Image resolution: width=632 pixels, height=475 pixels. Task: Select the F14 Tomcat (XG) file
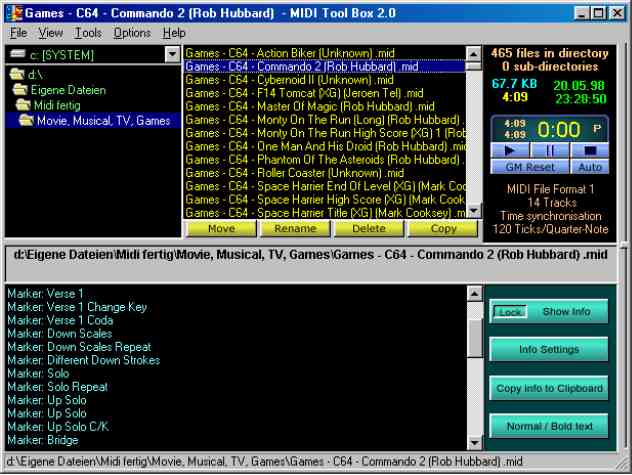click(325, 93)
